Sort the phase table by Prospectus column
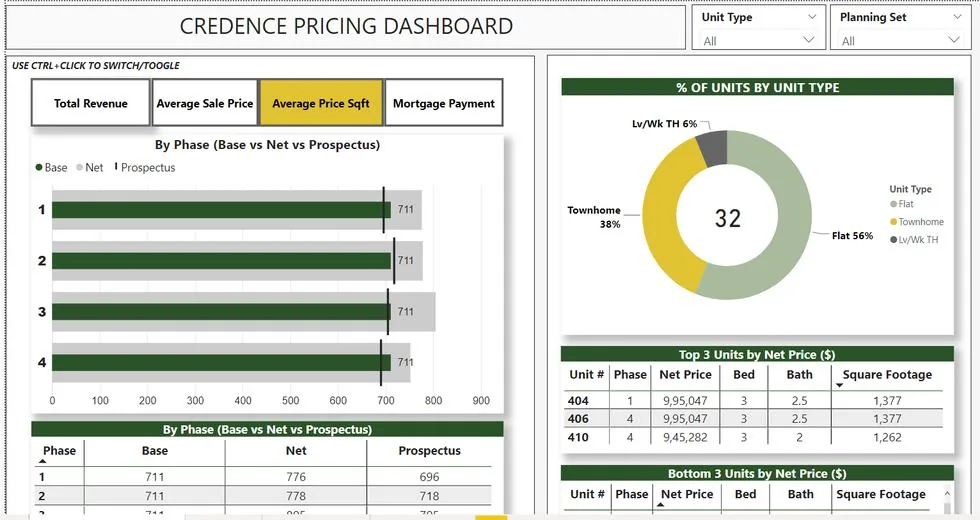This screenshot has height=520, width=980. (429, 451)
